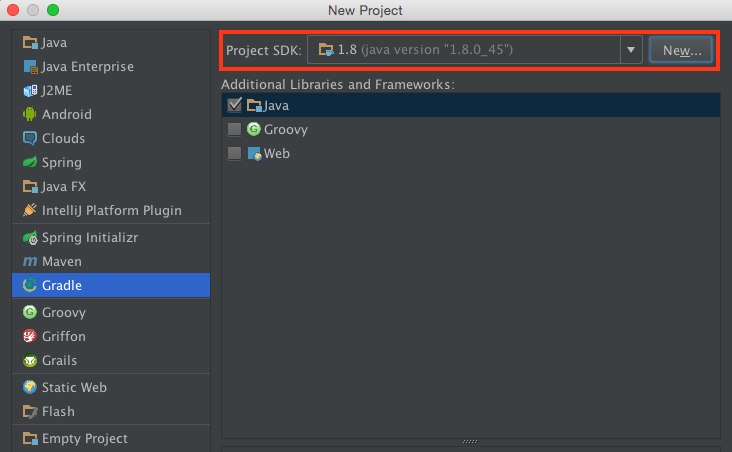Click the Web framework icon
Viewport: 732px width, 452px height.
[x=254, y=153]
